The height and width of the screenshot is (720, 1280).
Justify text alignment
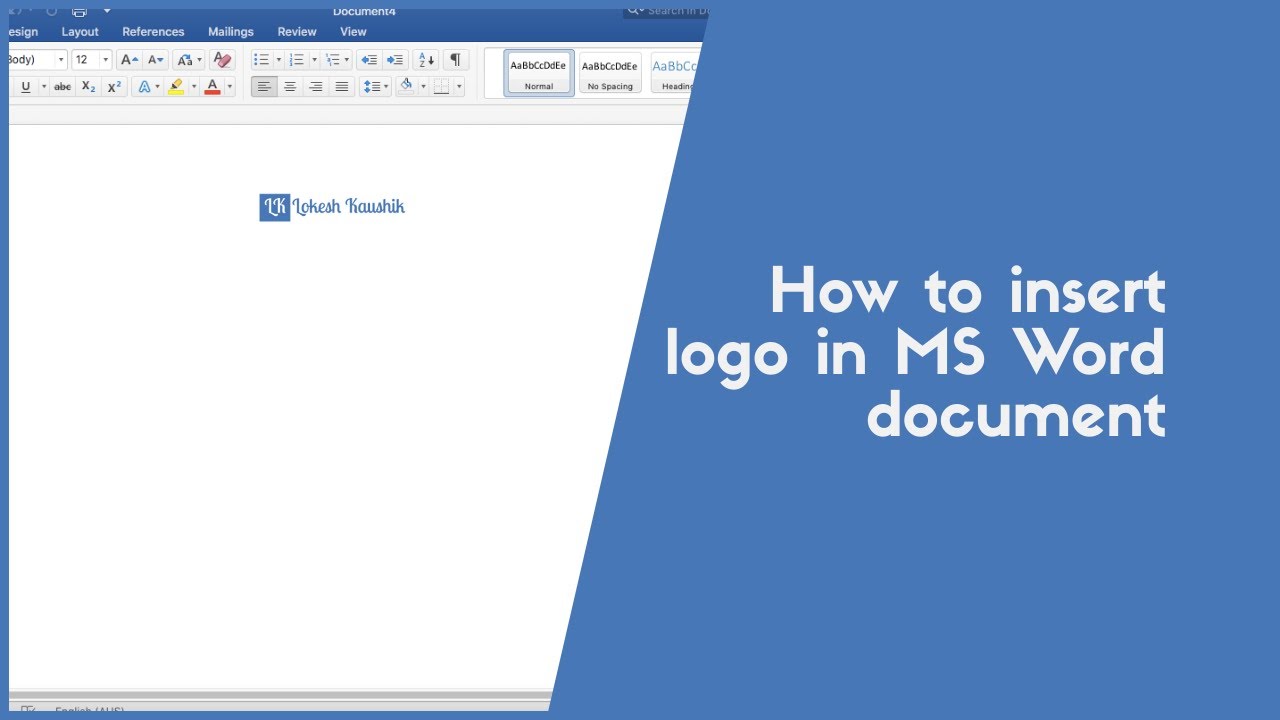342,87
